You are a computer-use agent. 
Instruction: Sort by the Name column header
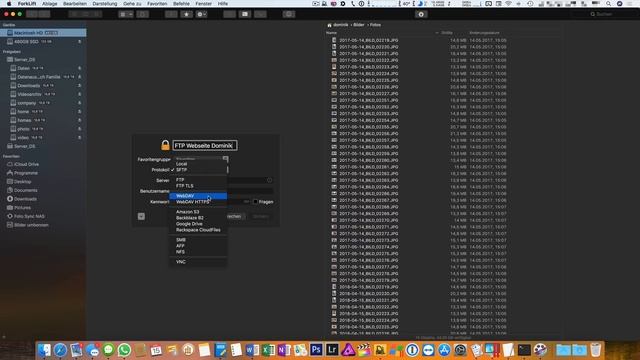[x=331, y=33]
